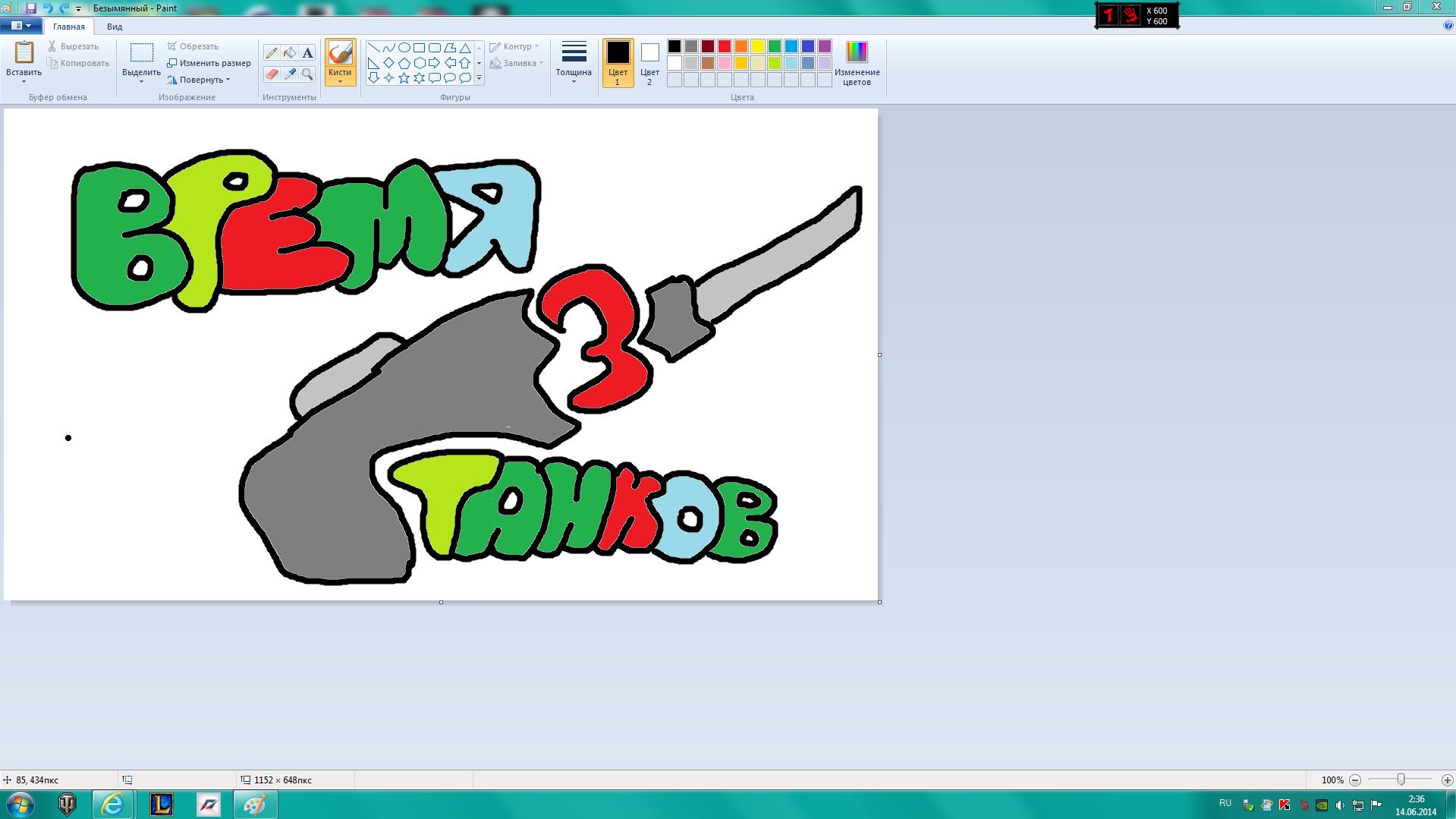This screenshot has width=1456, height=819.
Task: Open the Windows Start menu
Action: click(20, 805)
